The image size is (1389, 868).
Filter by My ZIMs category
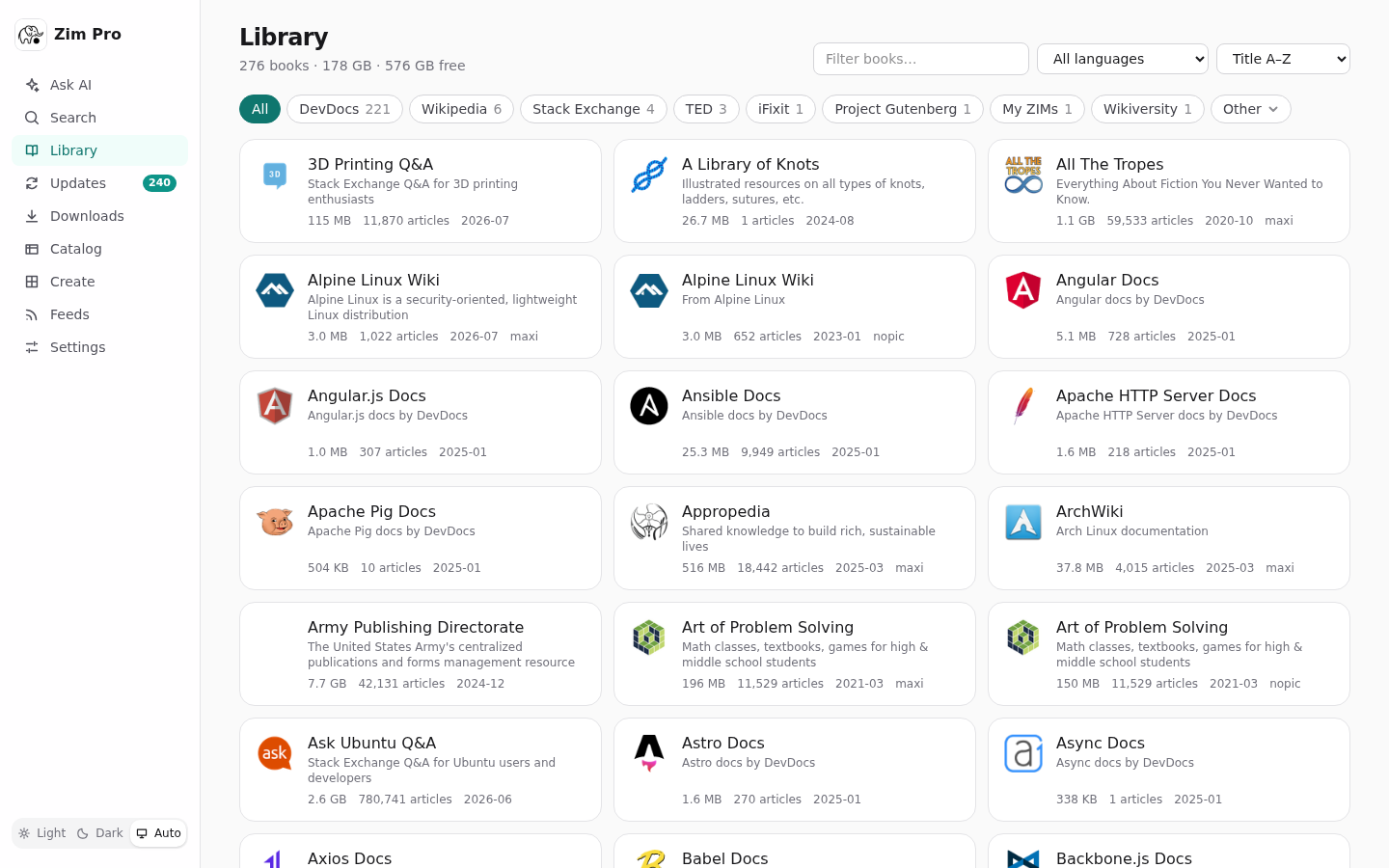[x=1037, y=109]
